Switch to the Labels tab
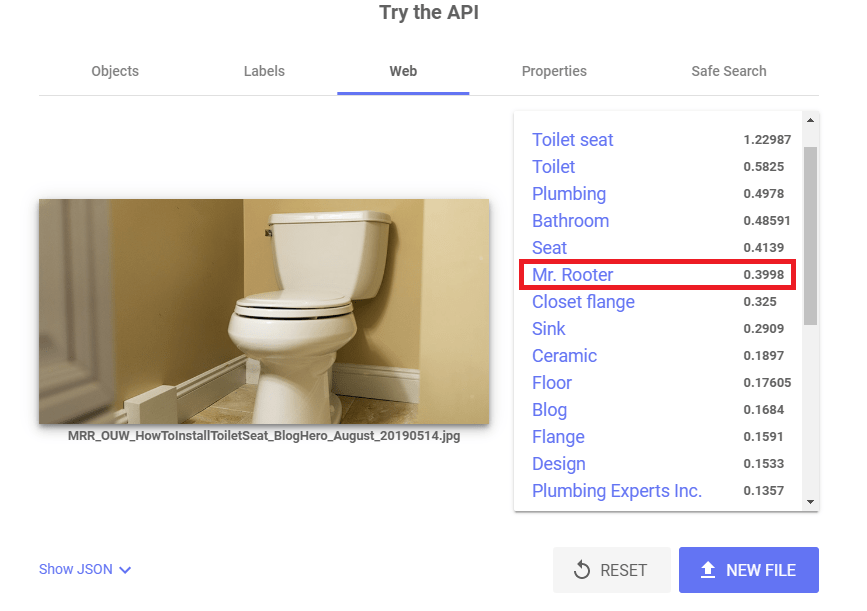867x611 pixels. point(264,71)
